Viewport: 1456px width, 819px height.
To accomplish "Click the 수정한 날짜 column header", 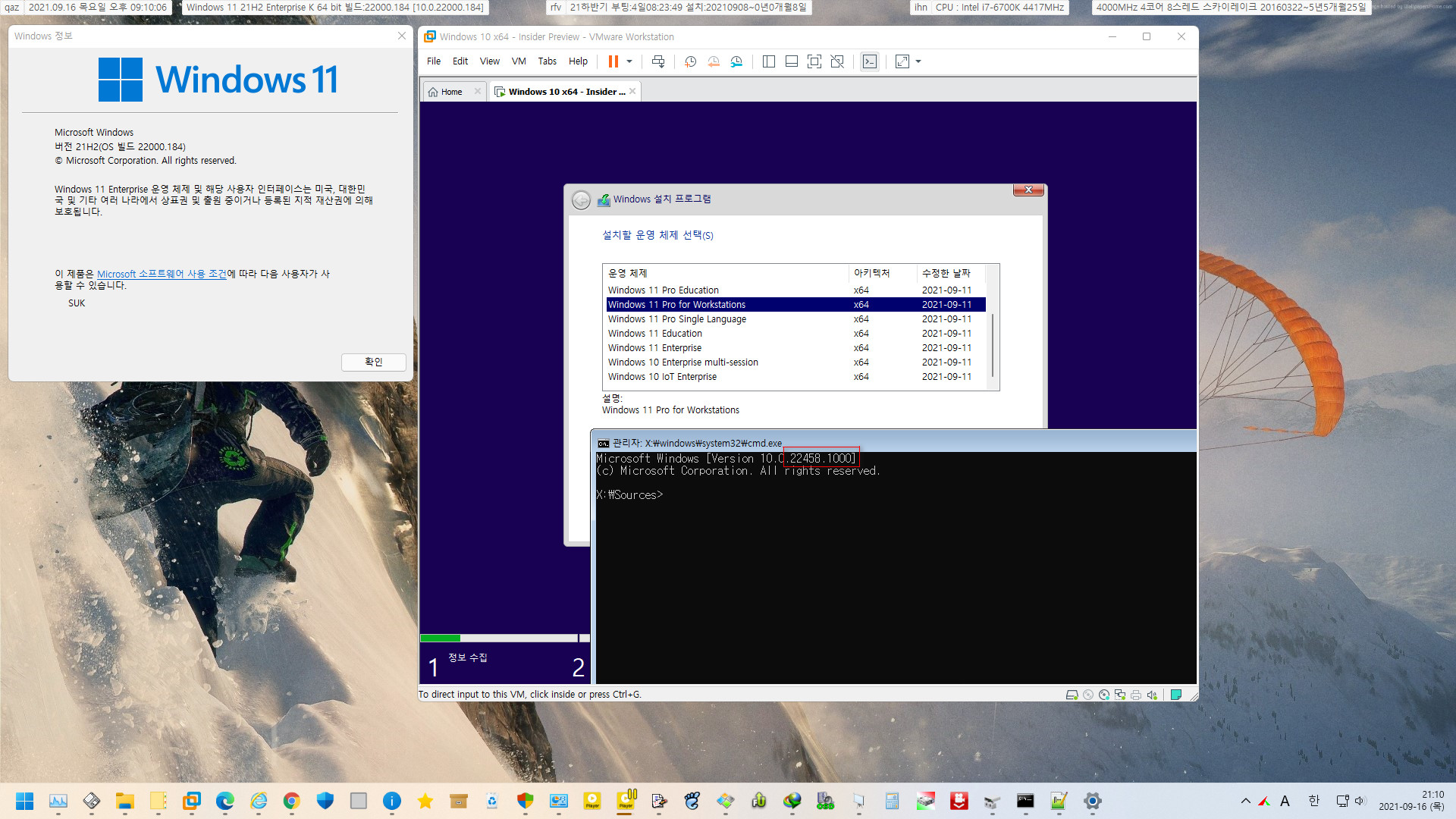I will point(951,273).
